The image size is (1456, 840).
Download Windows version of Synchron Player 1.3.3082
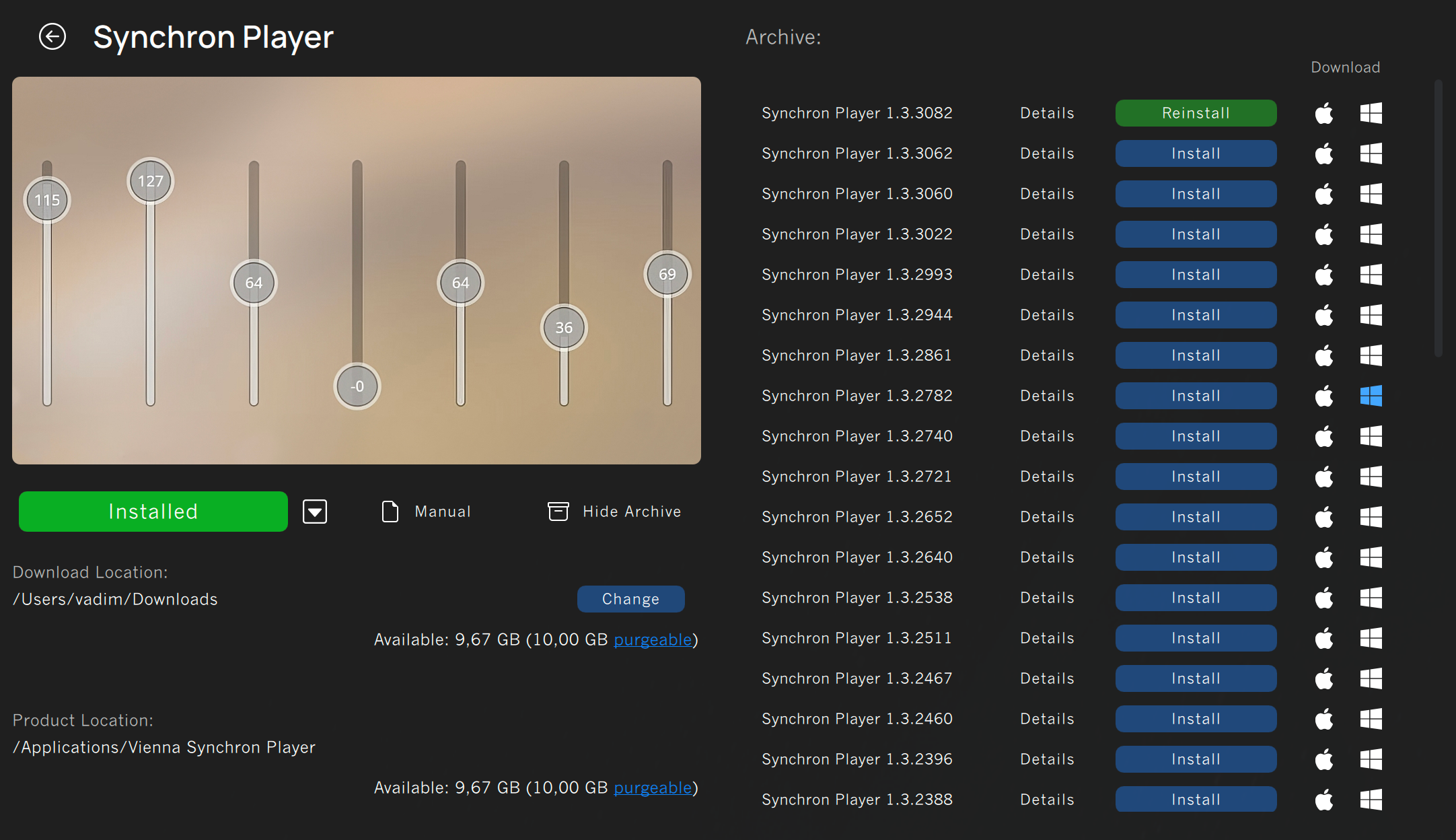[1371, 113]
